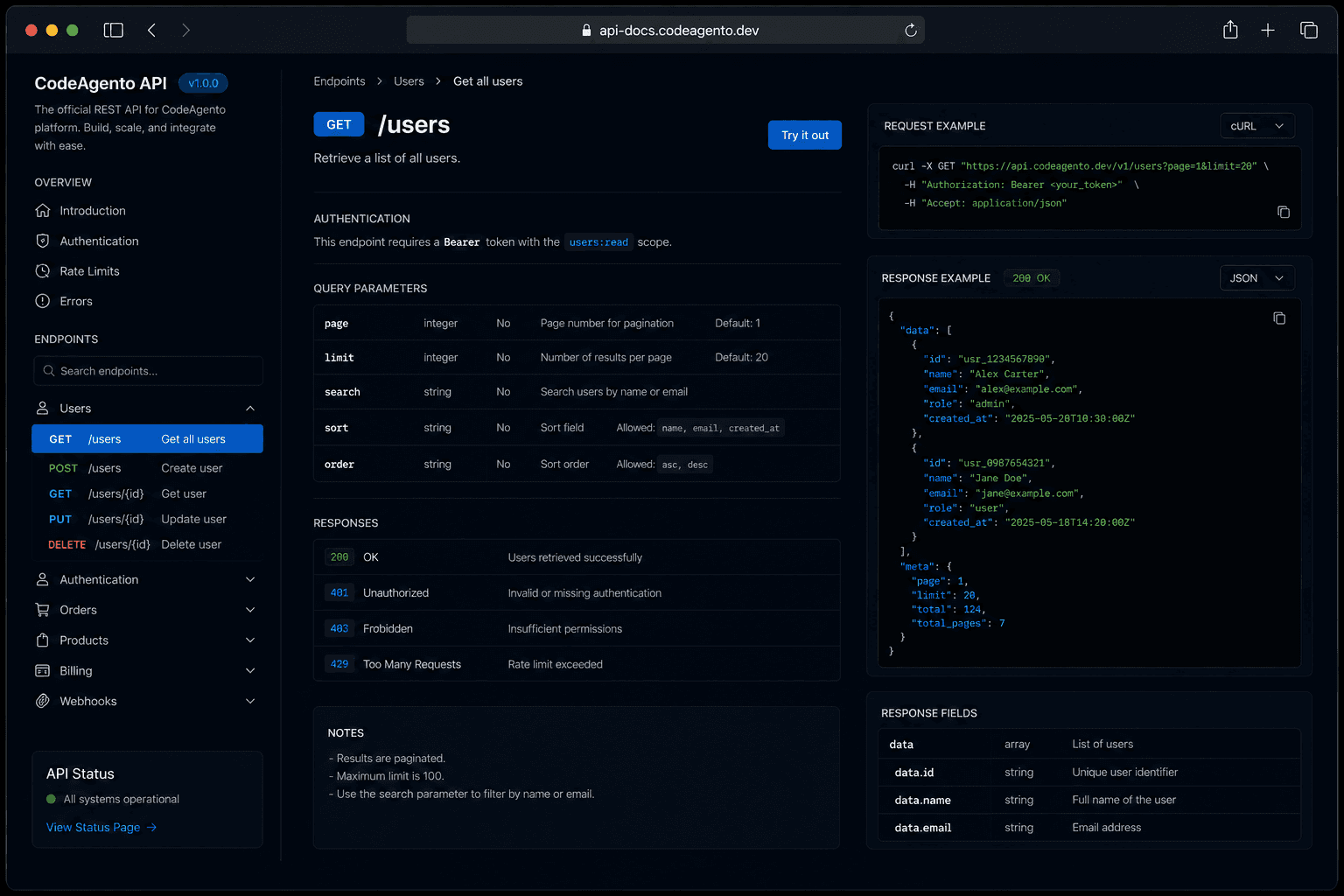This screenshot has height=896, width=1344.
Task: Click the lock icon in the address bar
Action: coord(586,30)
